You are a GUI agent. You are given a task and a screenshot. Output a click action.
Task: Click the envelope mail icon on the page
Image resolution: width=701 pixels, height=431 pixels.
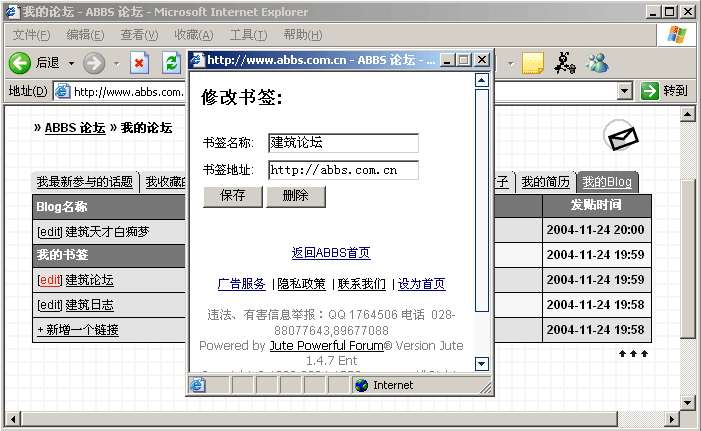(621, 136)
